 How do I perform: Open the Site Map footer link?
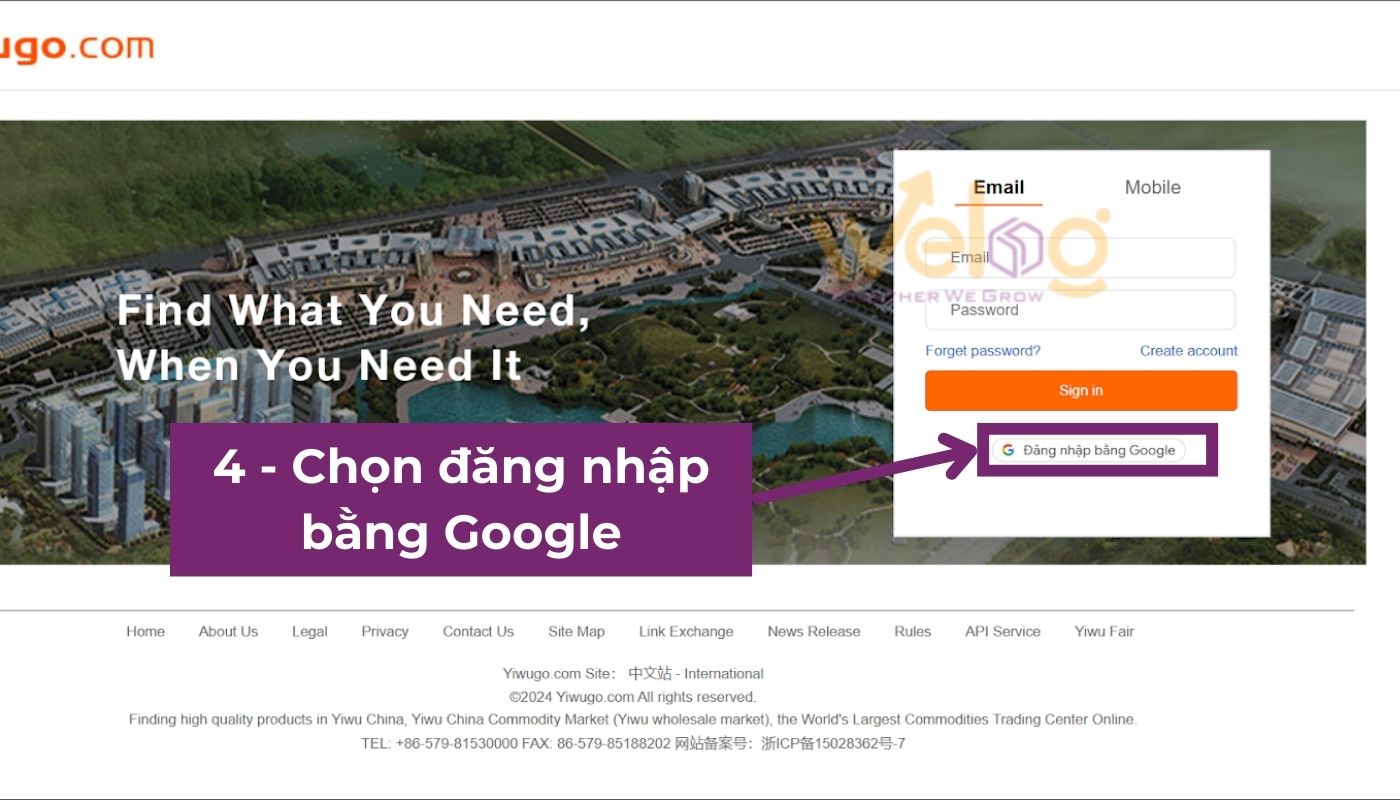coord(576,632)
